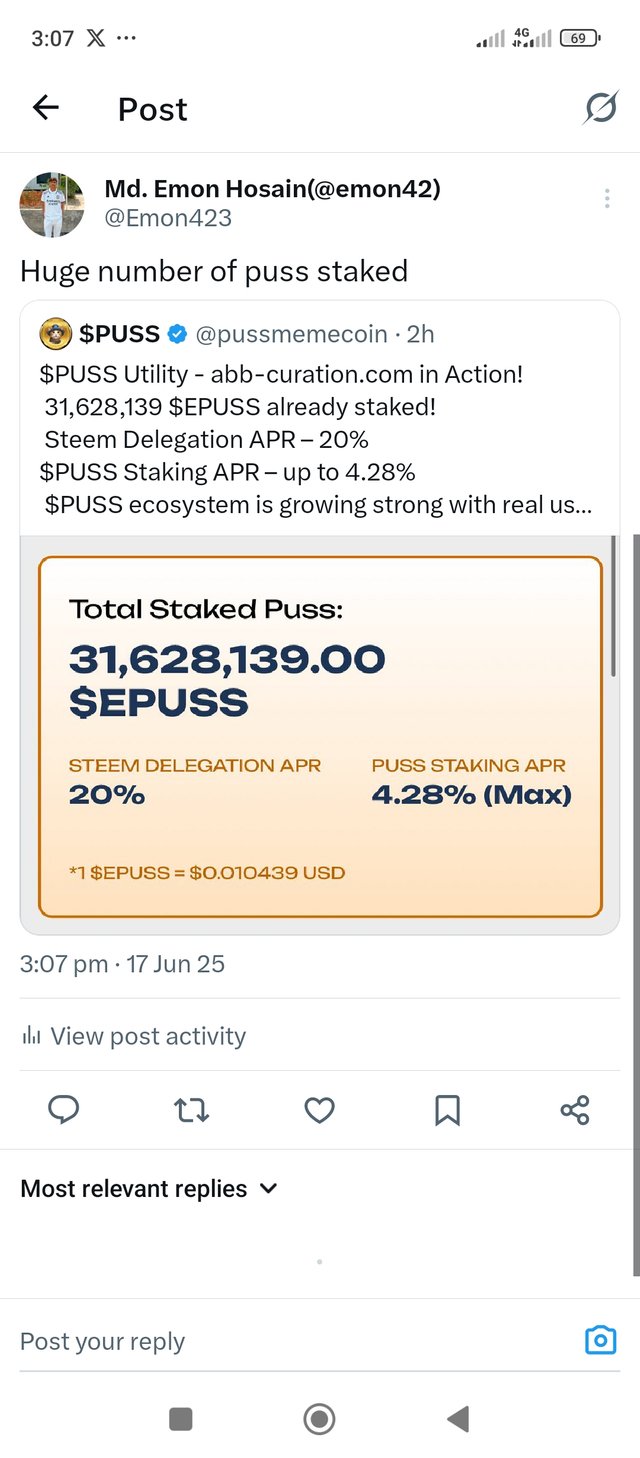
Task: Tap the repost arrows icon
Action: point(191,1110)
